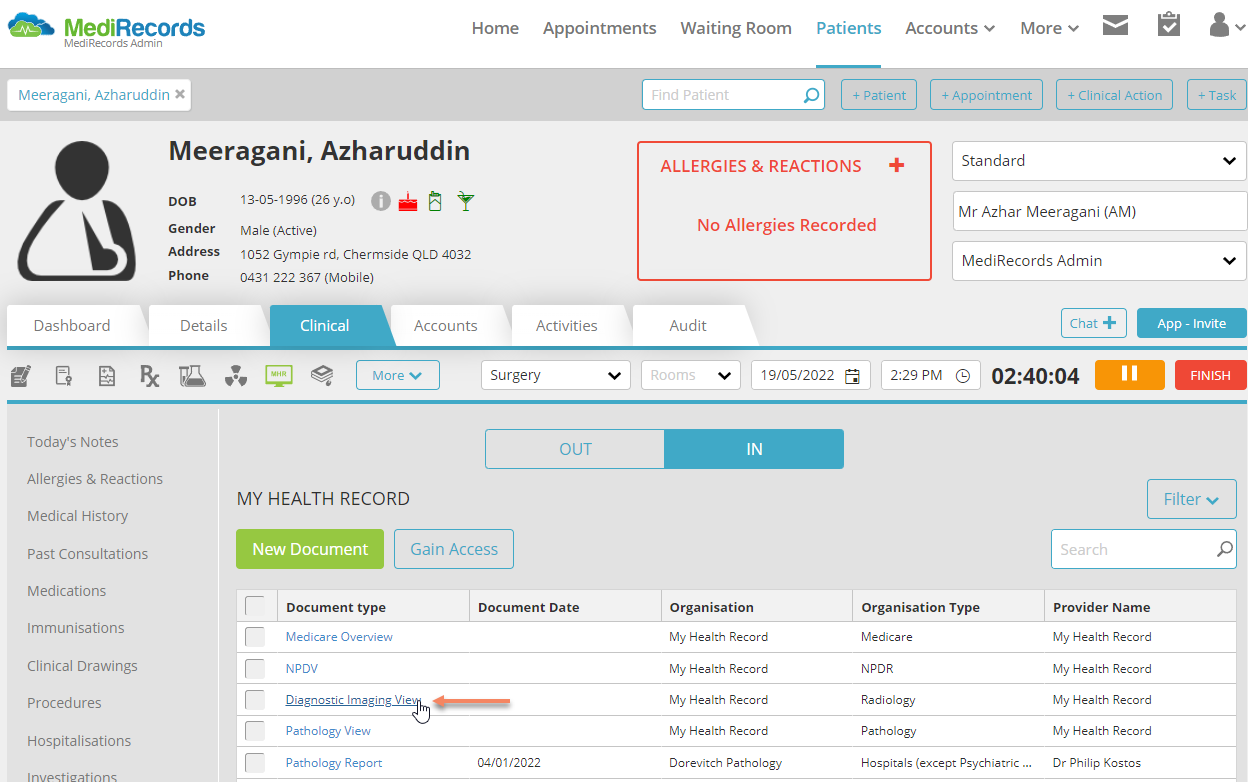Expand the More menu in top navigation
The height and width of the screenshot is (782, 1248).
click(1049, 28)
